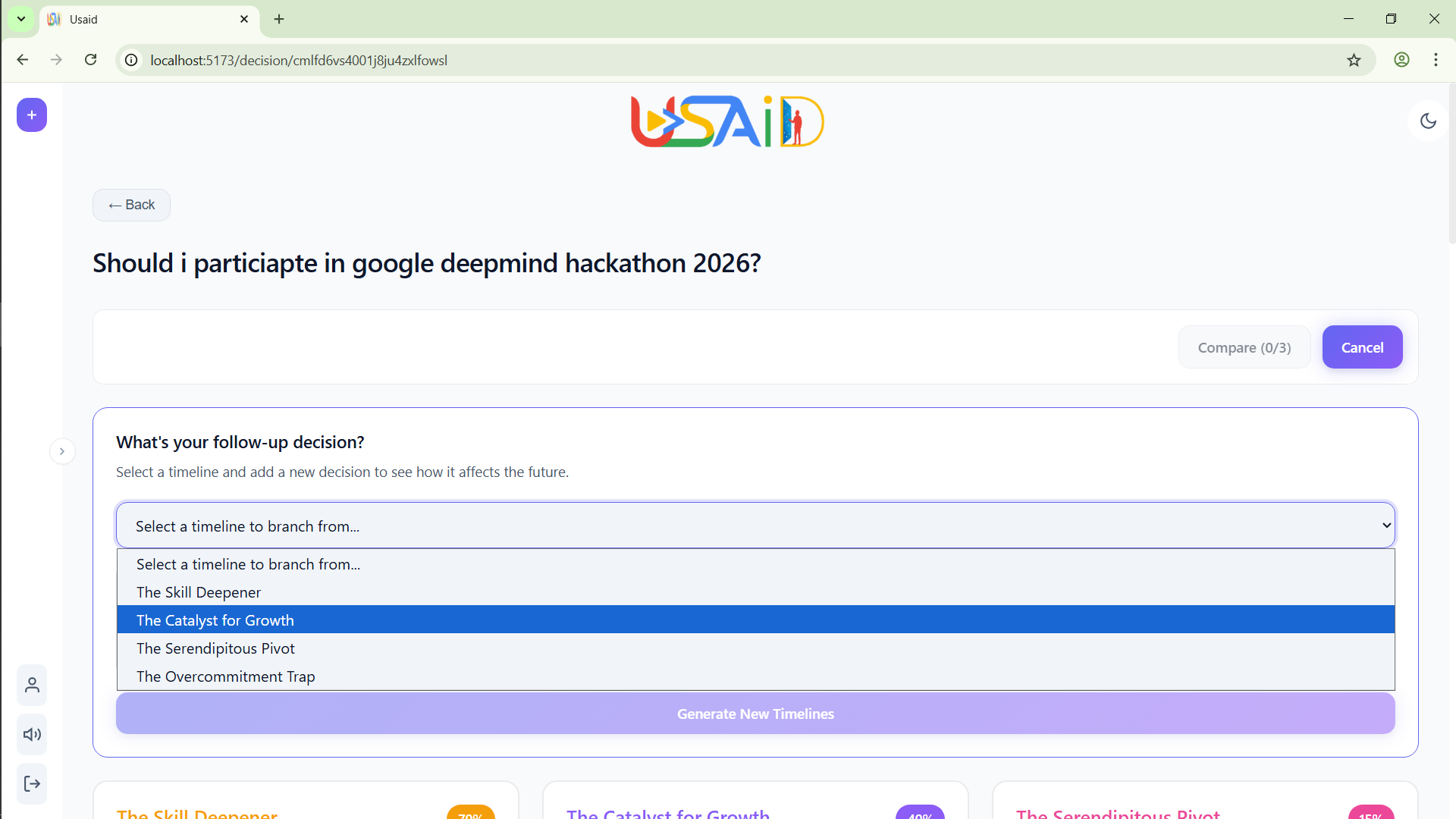
Task: Open the timeline branch dropdown
Action: pyautogui.click(x=755, y=526)
